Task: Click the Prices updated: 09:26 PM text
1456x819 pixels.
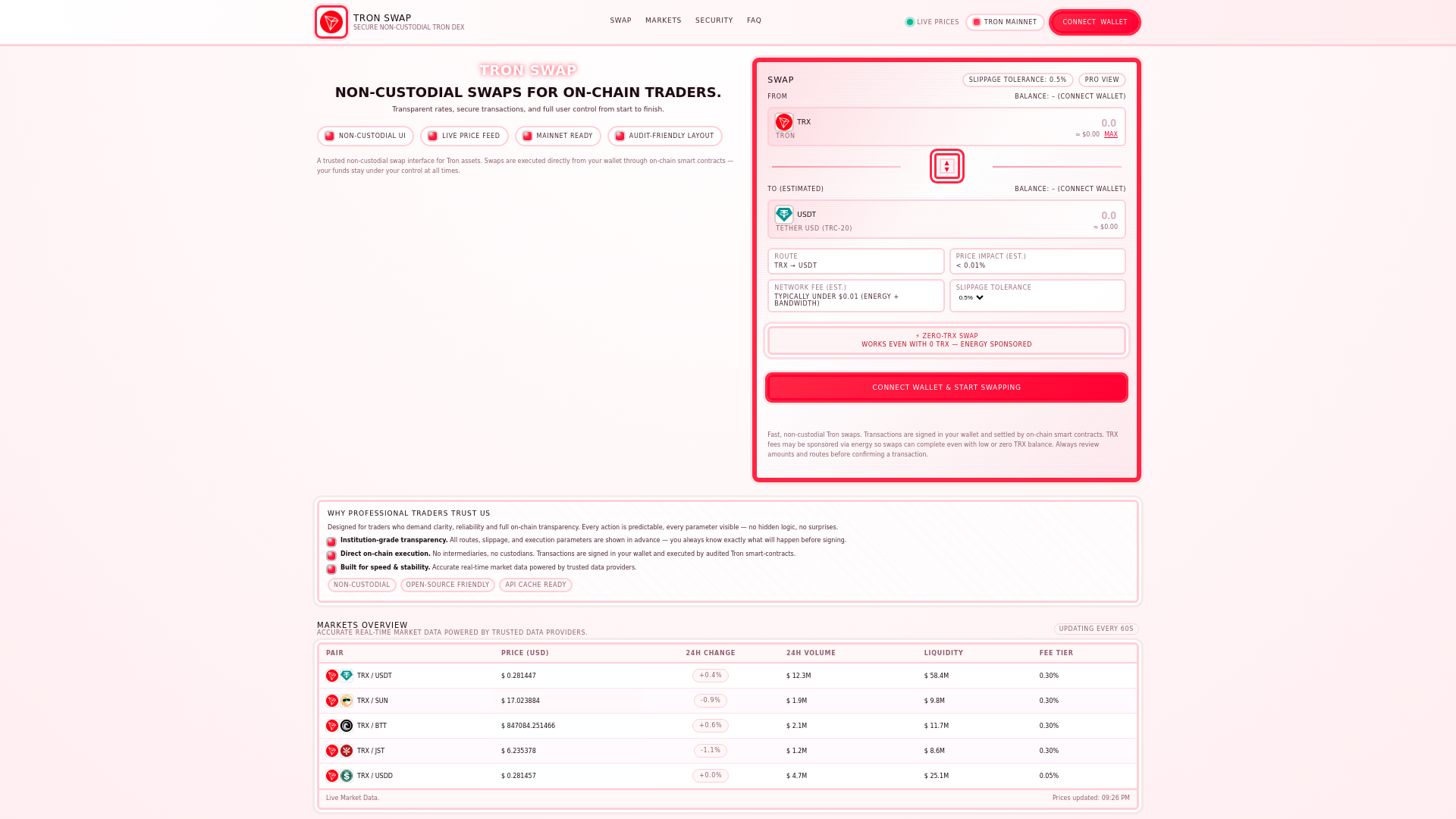Action: click(x=1090, y=798)
